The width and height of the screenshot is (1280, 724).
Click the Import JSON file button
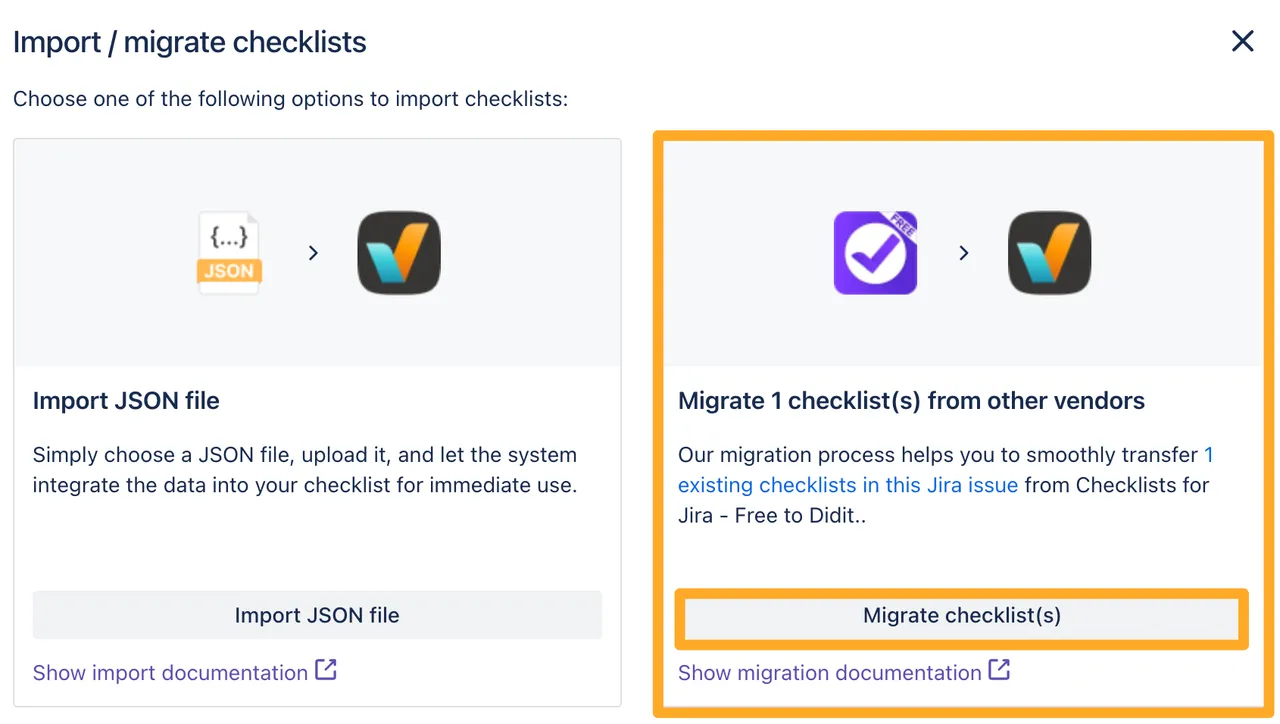pos(317,615)
